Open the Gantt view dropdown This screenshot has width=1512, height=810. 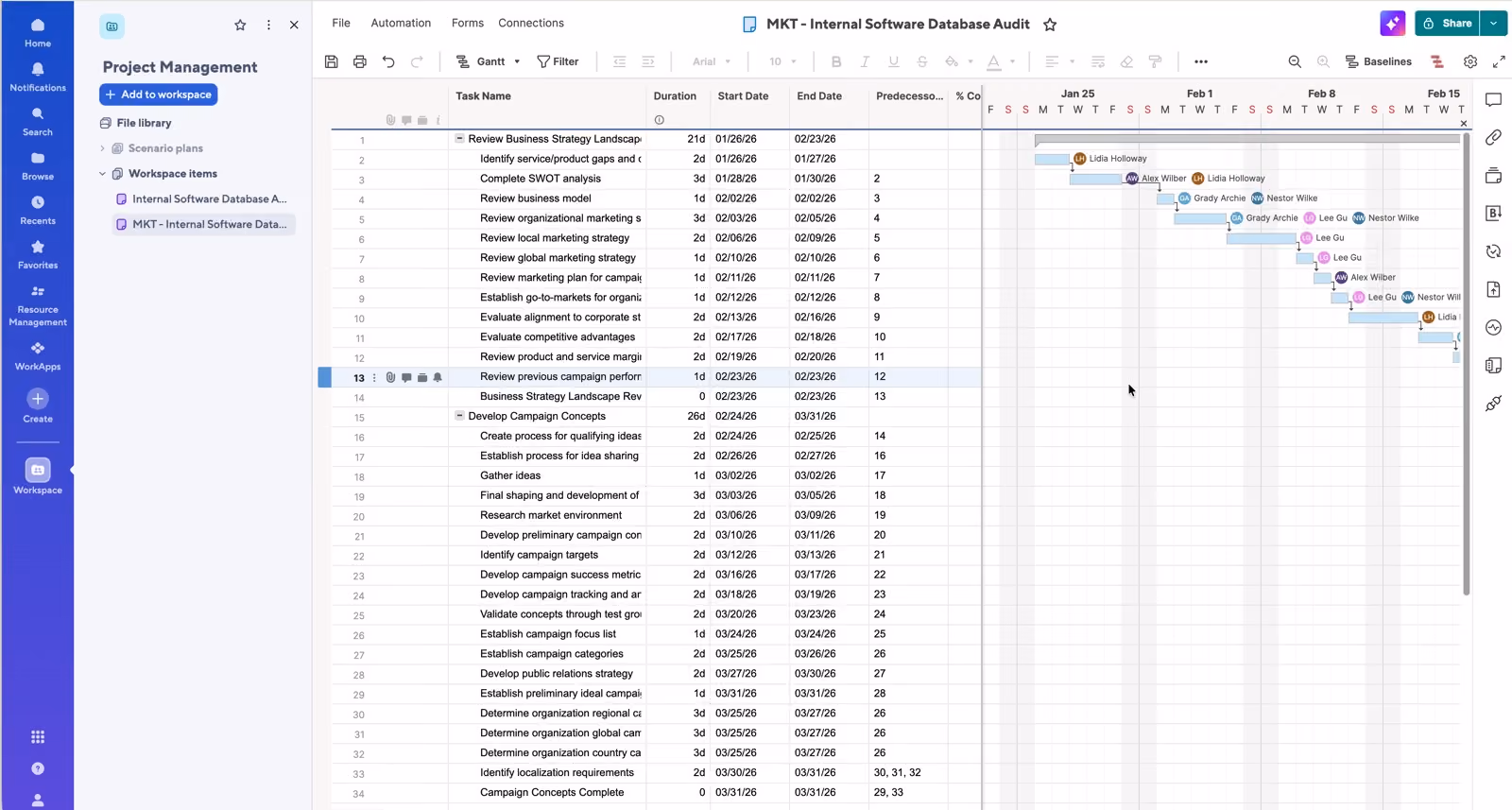(x=489, y=61)
